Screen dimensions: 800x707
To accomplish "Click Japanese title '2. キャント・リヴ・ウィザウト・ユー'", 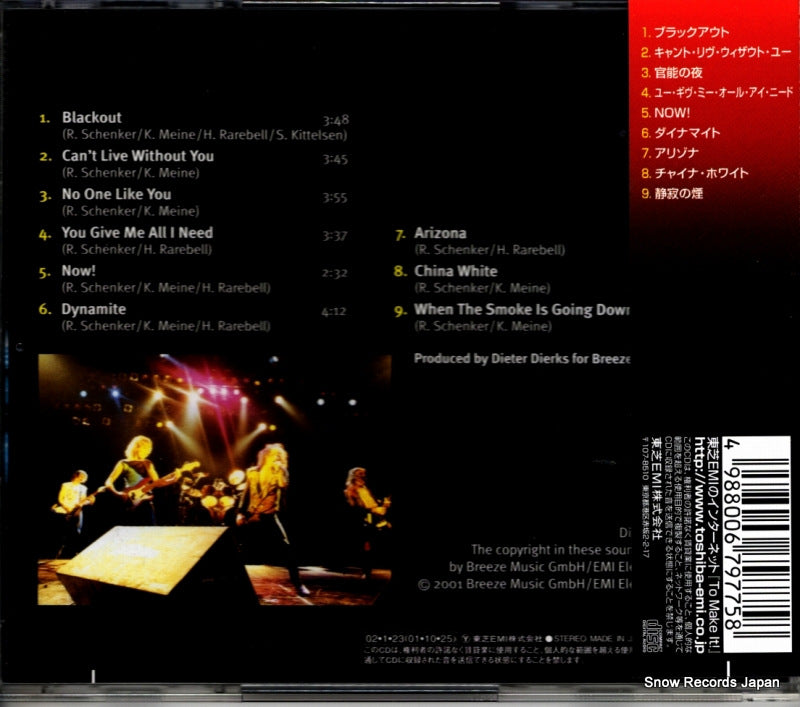I will pyautogui.click(x=716, y=53).
